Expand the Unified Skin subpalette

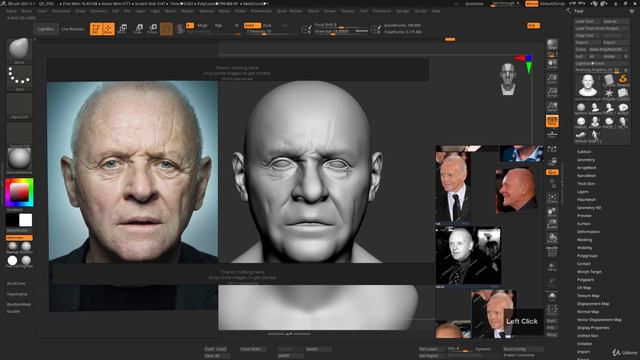click(588, 336)
